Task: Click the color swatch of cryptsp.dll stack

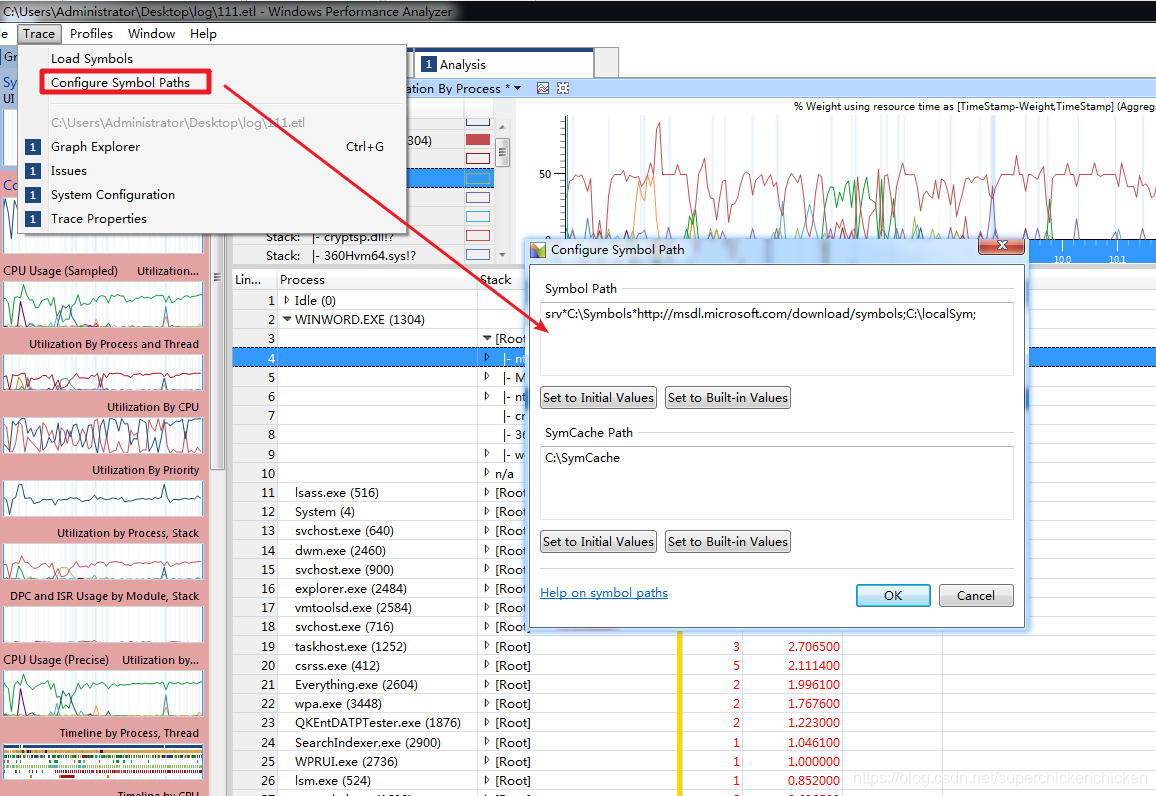Action: click(478, 236)
